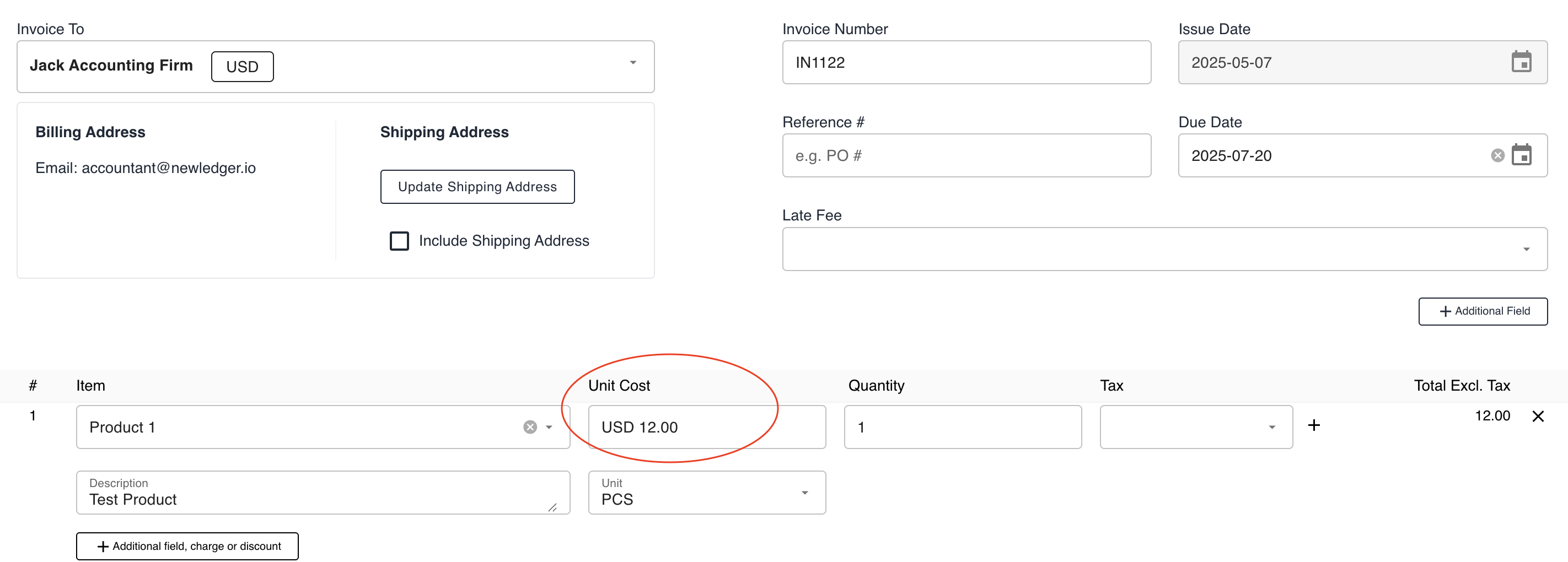The image size is (1568, 562).
Task: Click the Billing Address heading
Action: [90, 132]
